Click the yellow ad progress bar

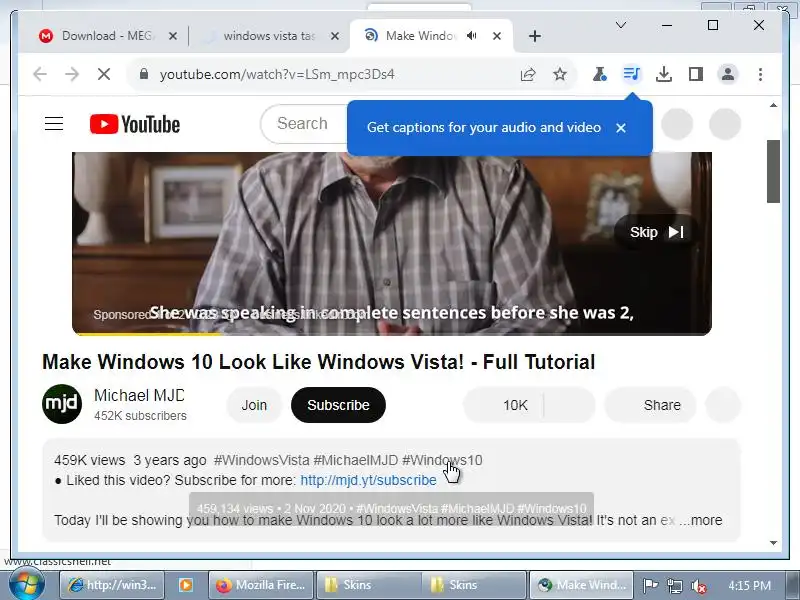(x=148, y=334)
